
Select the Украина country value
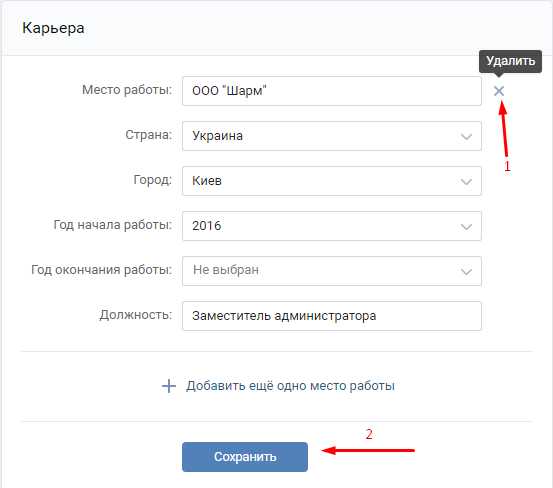coord(217,136)
